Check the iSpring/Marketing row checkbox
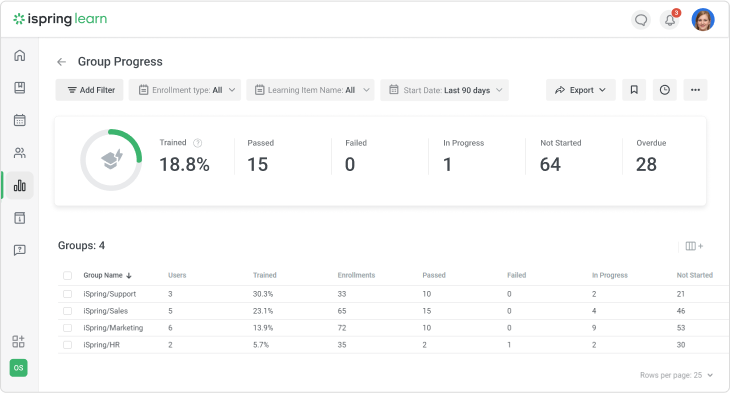This screenshot has height=393, width=730. click(68, 328)
